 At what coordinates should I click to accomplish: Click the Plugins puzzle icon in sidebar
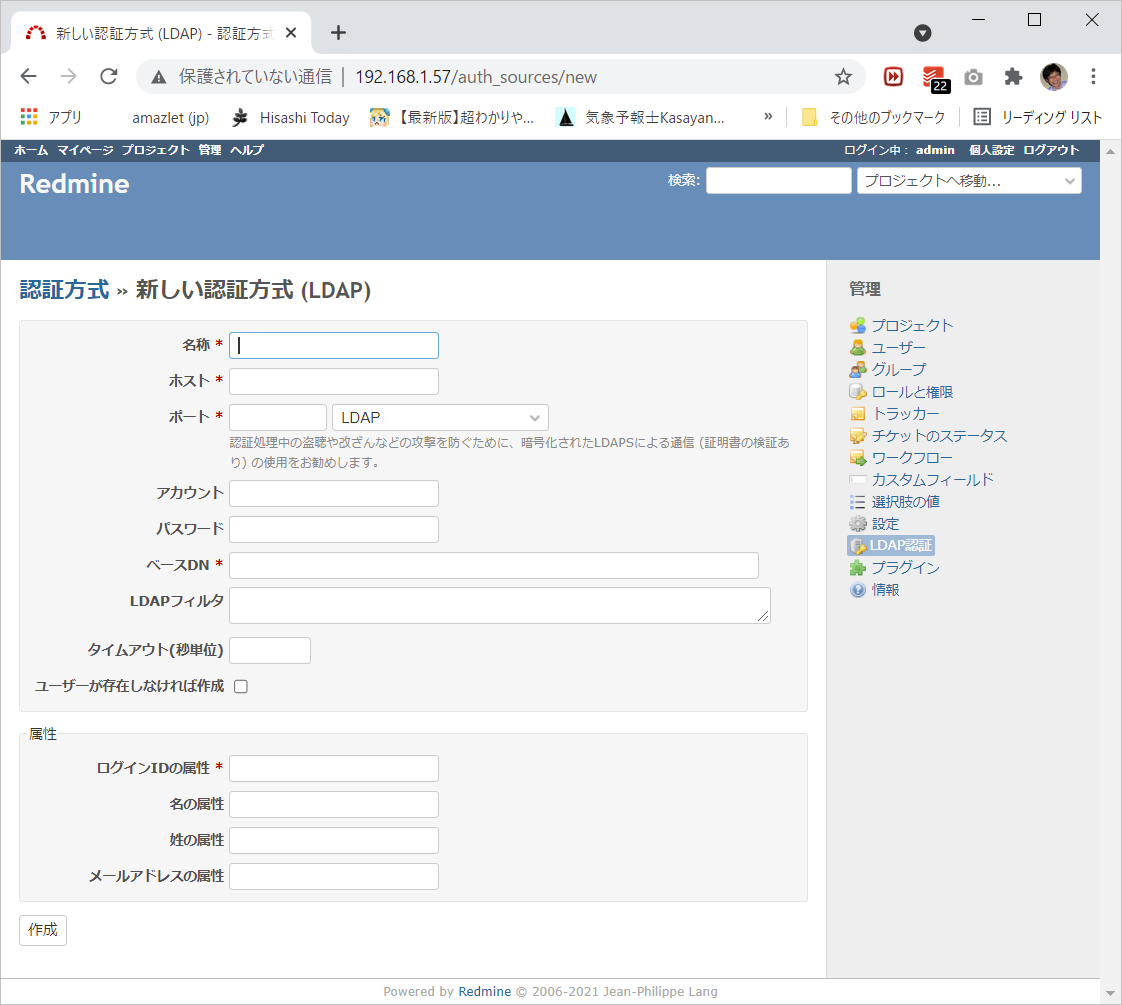click(x=857, y=568)
